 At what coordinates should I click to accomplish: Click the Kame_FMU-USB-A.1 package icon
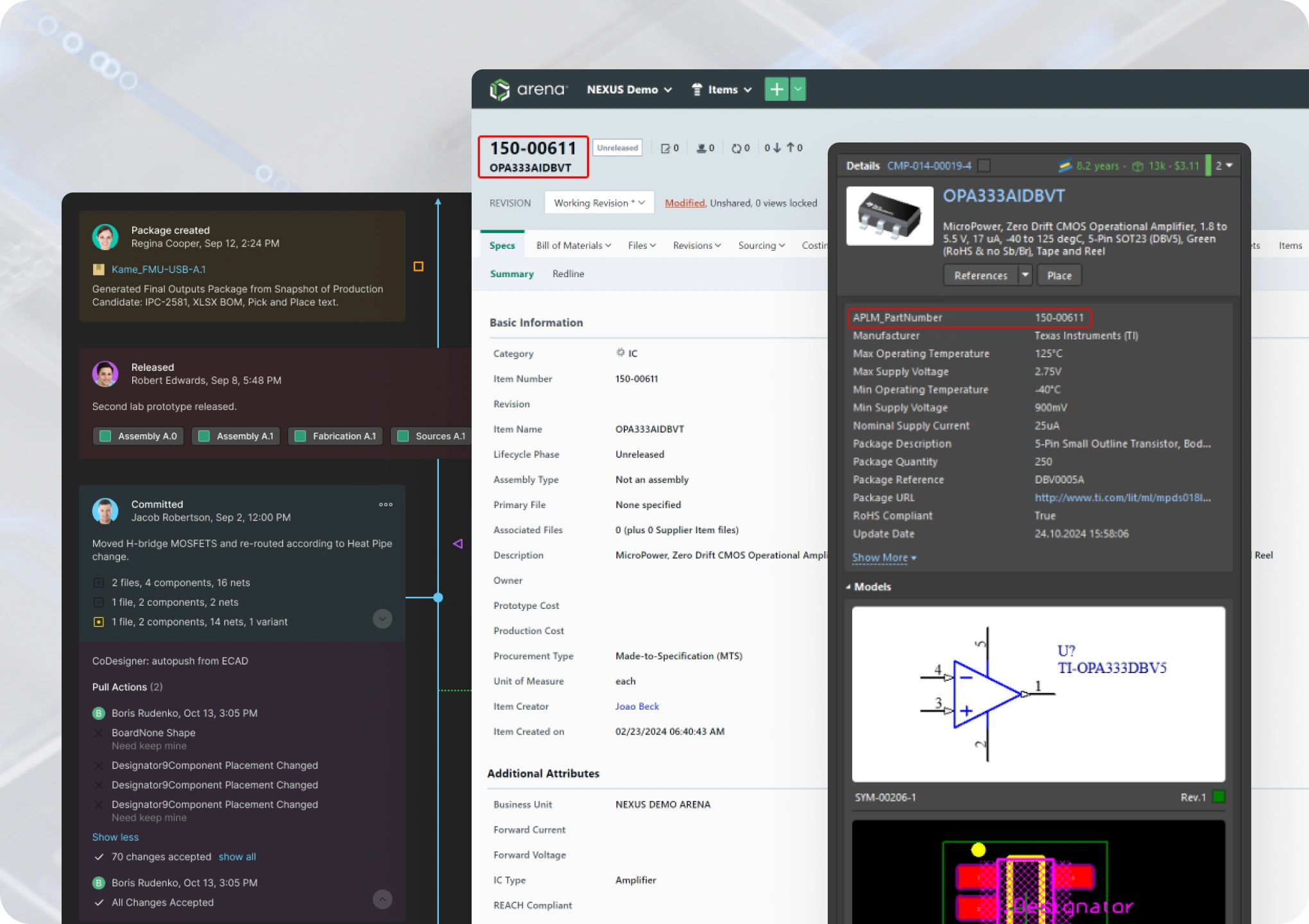pyautogui.click(x=98, y=269)
